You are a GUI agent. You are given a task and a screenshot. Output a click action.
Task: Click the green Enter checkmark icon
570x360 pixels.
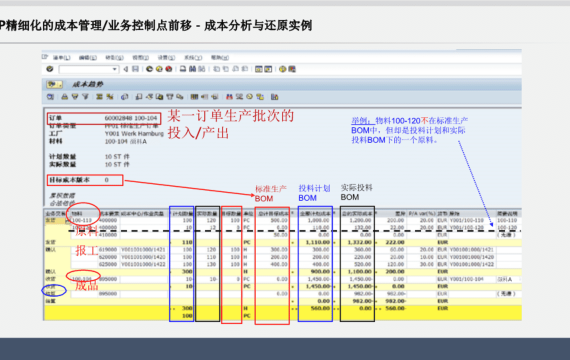click(50, 69)
